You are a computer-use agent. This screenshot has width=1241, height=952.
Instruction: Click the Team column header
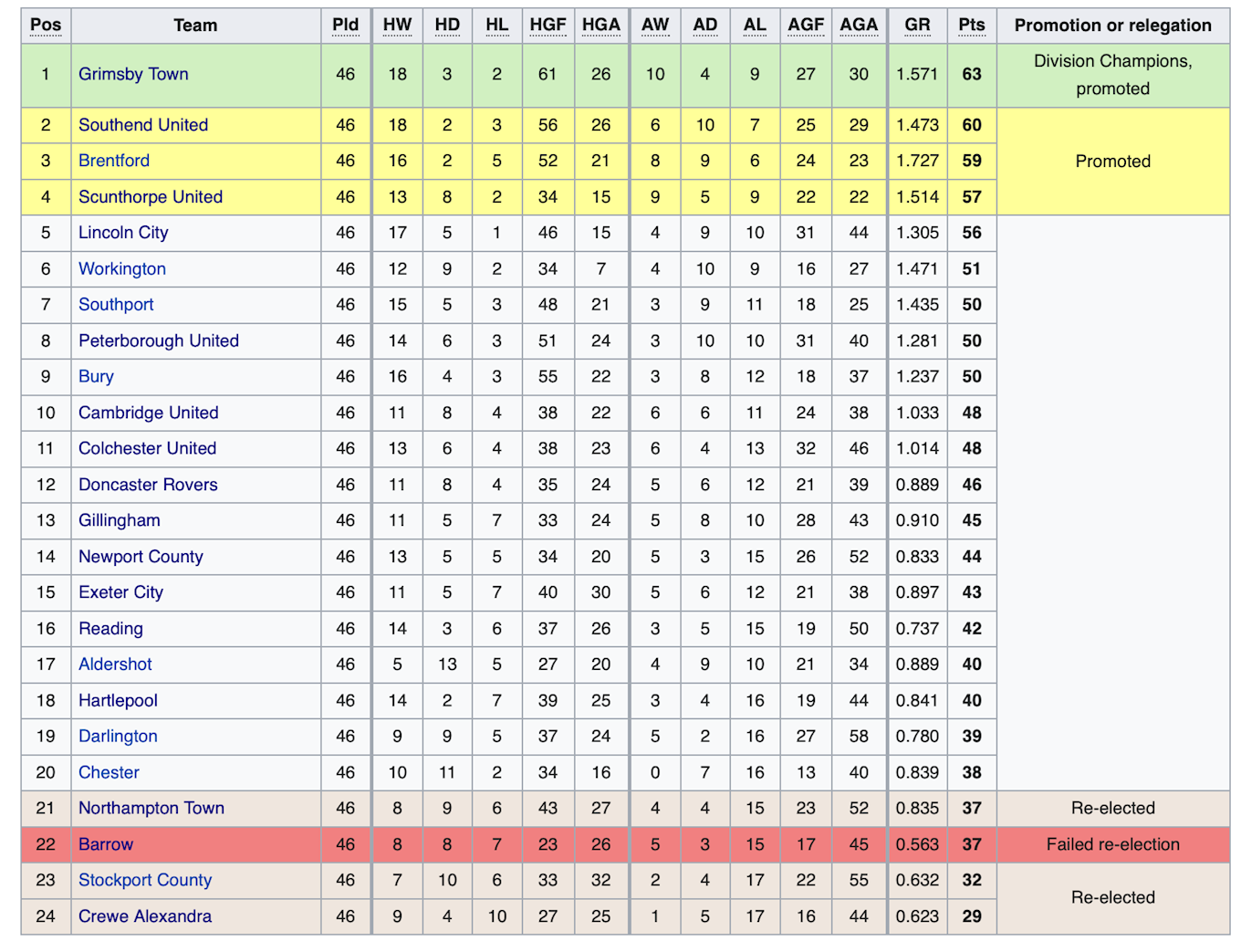pyautogui.click(x=195, y=26)
